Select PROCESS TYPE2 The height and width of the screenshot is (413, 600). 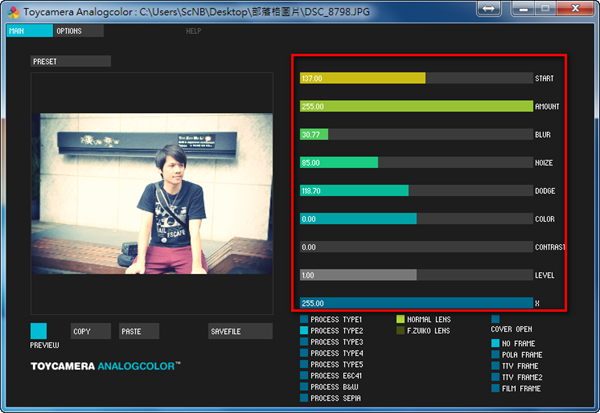click(304, 330)
